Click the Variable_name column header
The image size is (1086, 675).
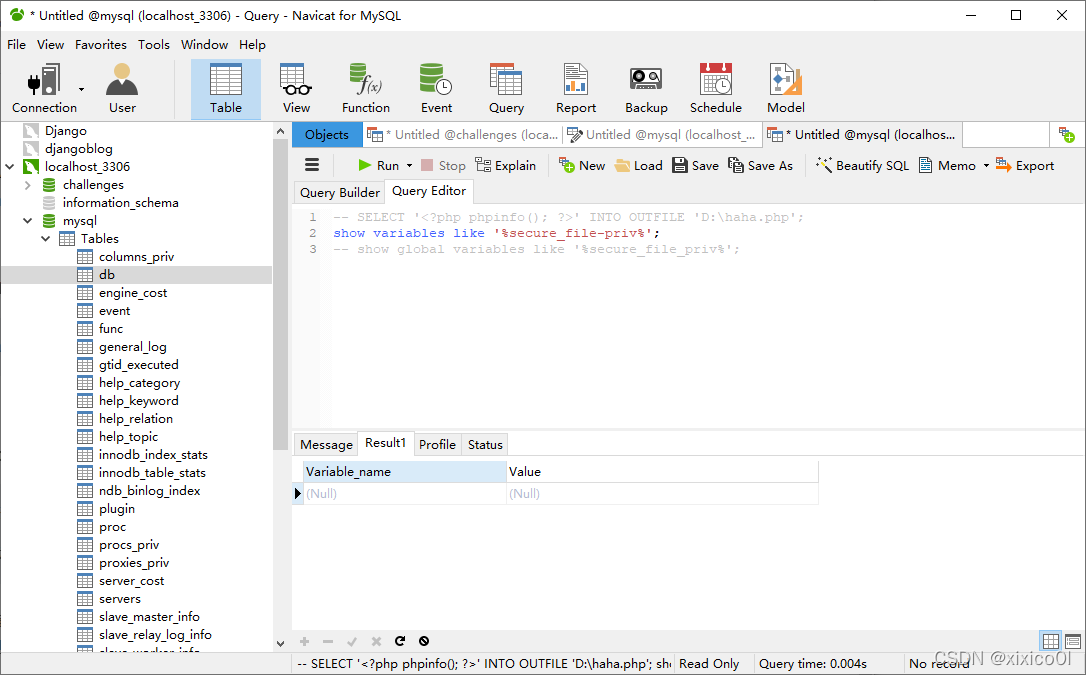[404, 471]
